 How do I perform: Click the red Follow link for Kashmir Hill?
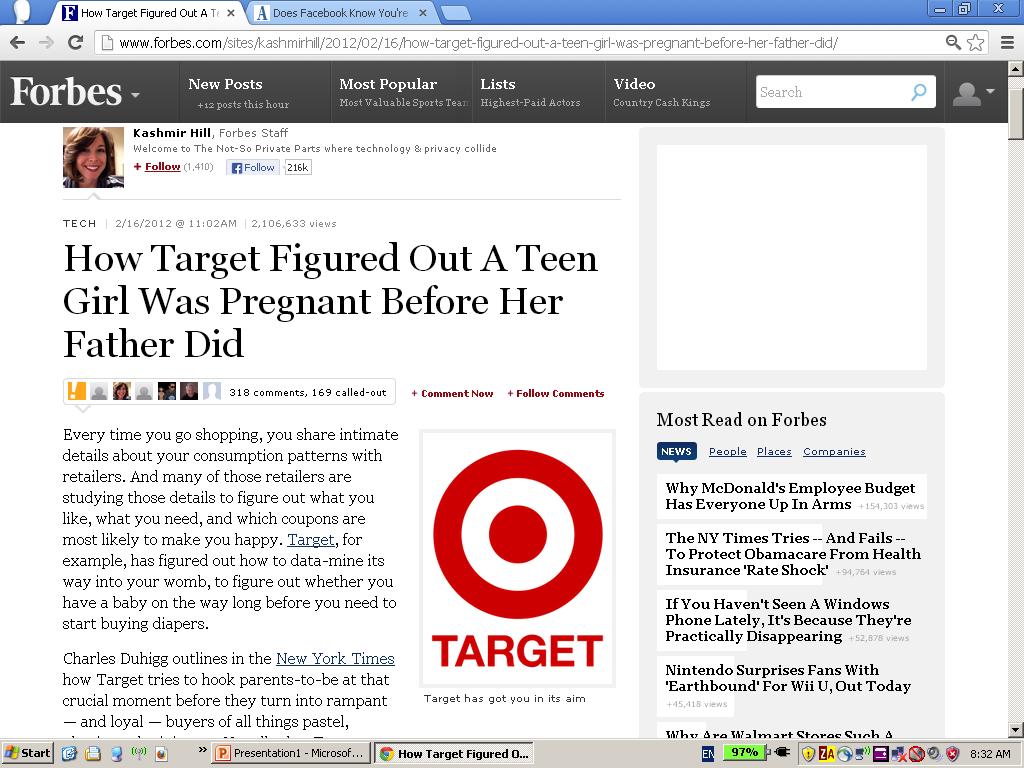click(x=162, y=167)
